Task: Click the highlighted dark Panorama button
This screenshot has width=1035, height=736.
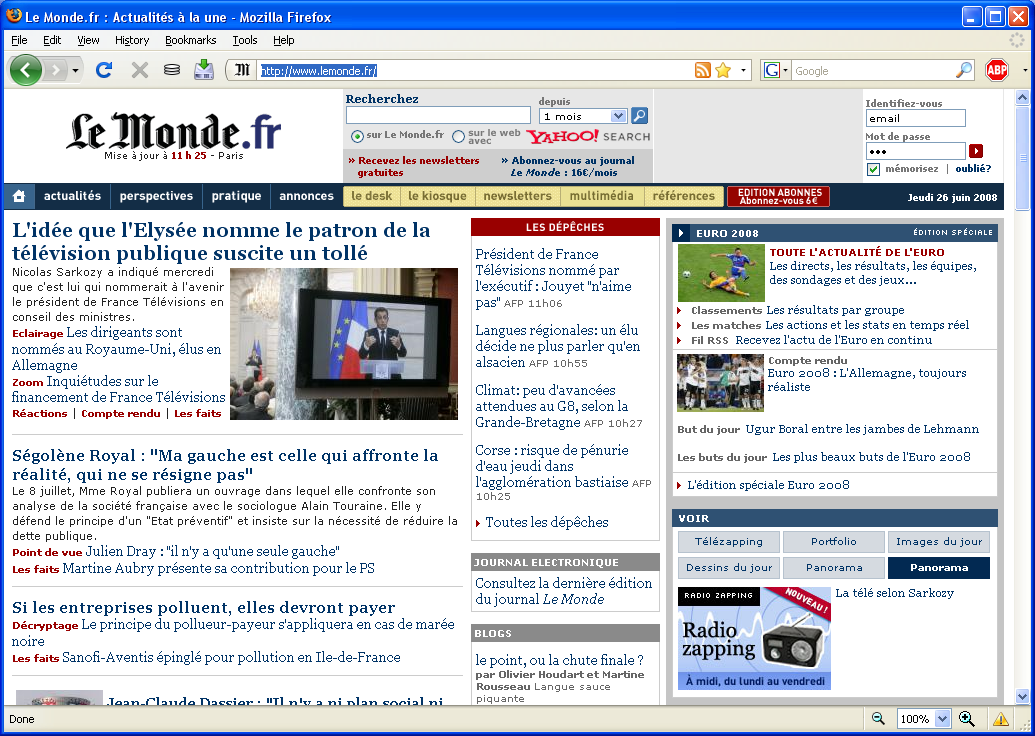Action: point(939,568)
